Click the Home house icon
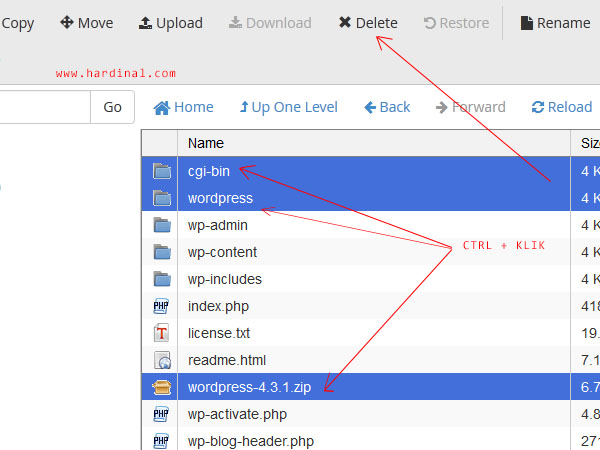This screenshot has width=600, height=450. (161, 108)
